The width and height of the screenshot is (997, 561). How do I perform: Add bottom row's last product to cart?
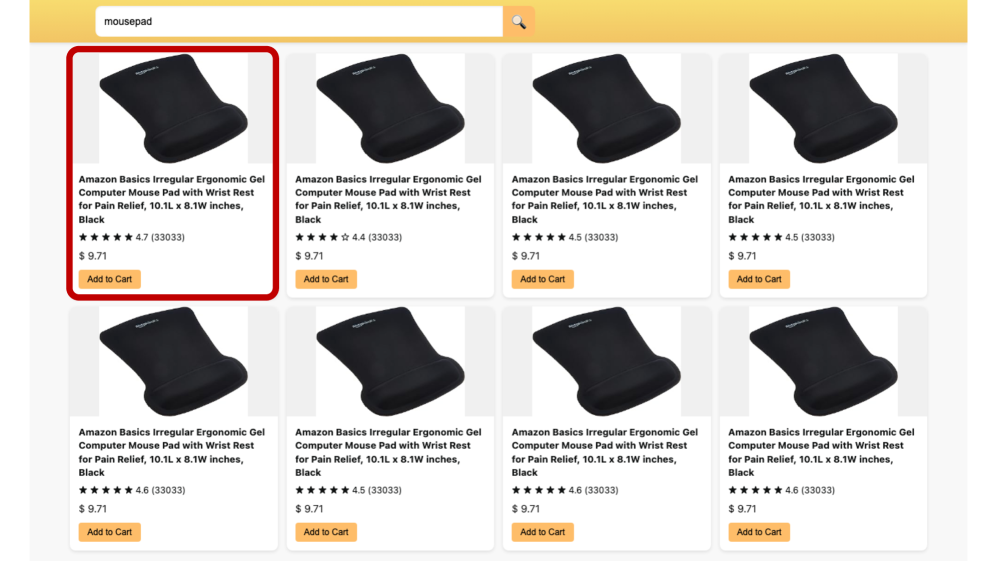click(759, 532)
